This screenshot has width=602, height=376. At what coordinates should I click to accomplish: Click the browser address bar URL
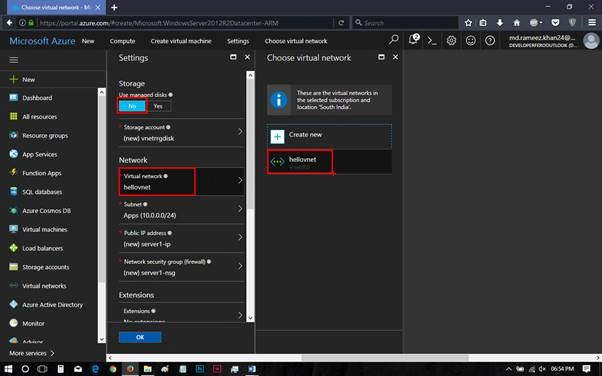pyautogui.click(x=159, y=23)
